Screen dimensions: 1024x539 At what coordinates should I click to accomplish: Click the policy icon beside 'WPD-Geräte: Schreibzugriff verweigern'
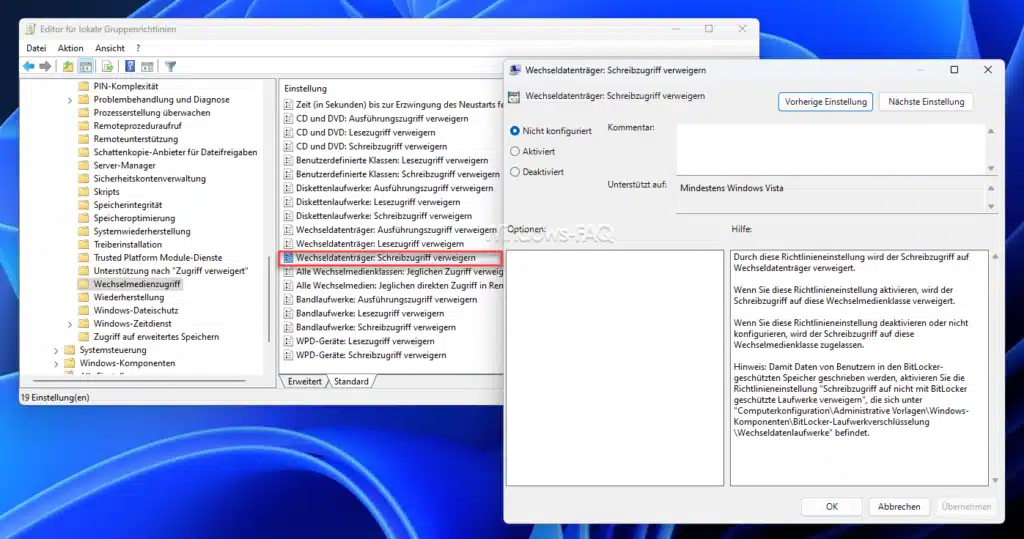click(x=289, y=355)
